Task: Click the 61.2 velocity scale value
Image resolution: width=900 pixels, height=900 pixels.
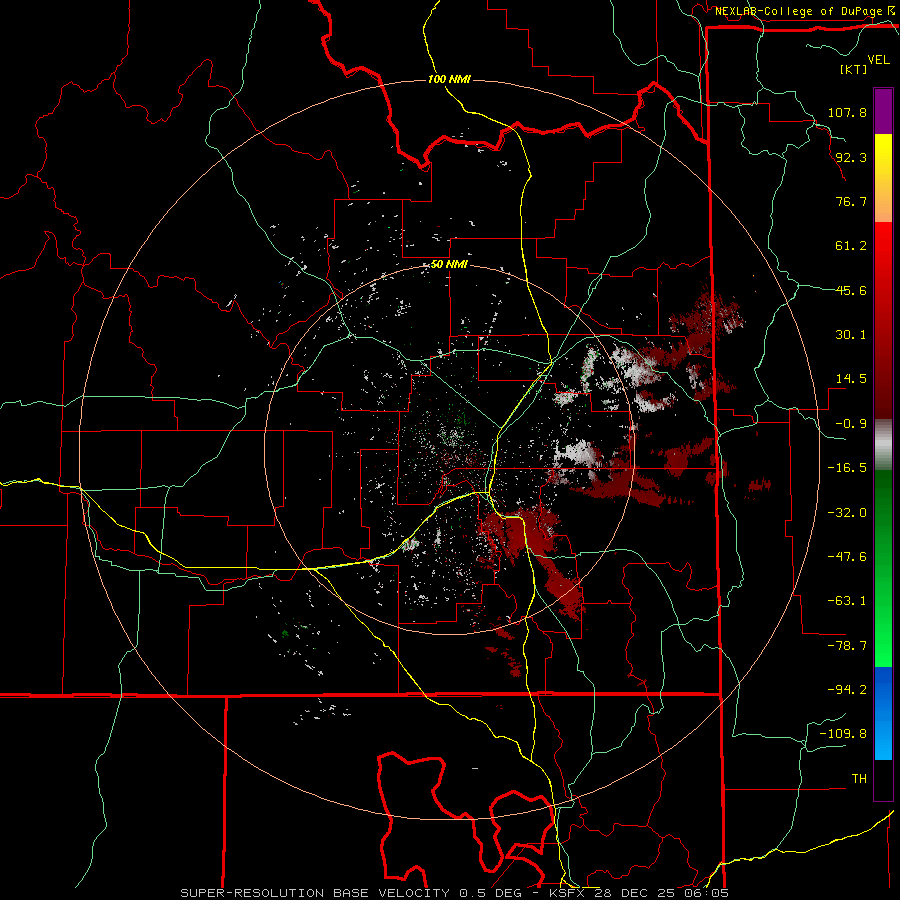Action: pyautogui.click(x=851, y=246)
